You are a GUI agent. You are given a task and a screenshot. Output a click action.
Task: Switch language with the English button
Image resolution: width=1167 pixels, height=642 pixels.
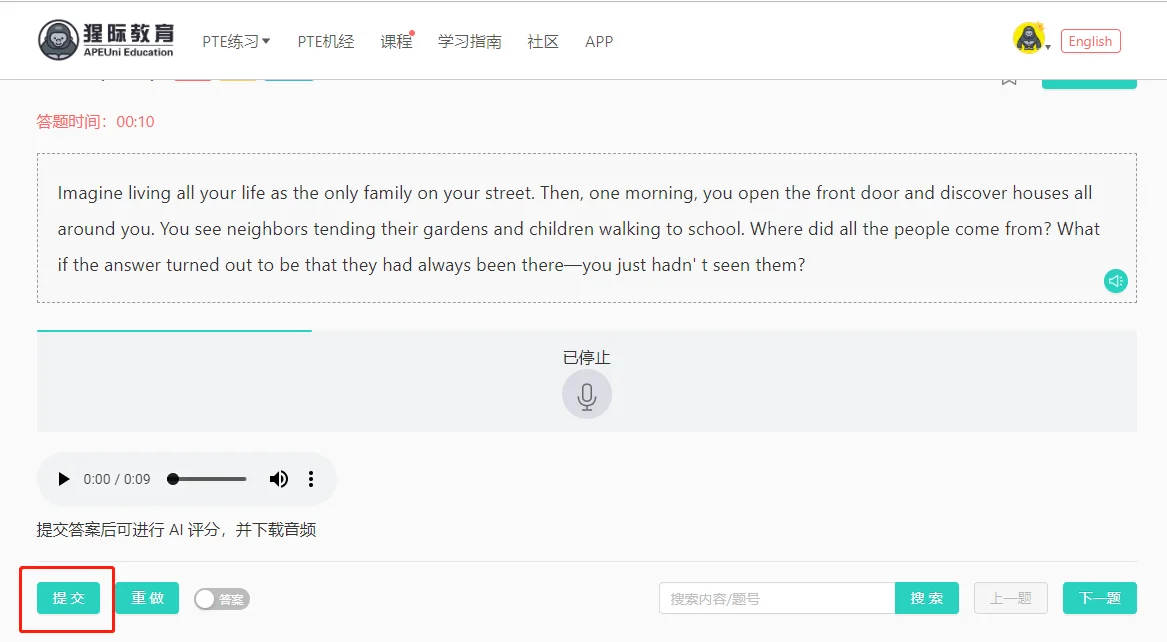(x=1090, y=41)
